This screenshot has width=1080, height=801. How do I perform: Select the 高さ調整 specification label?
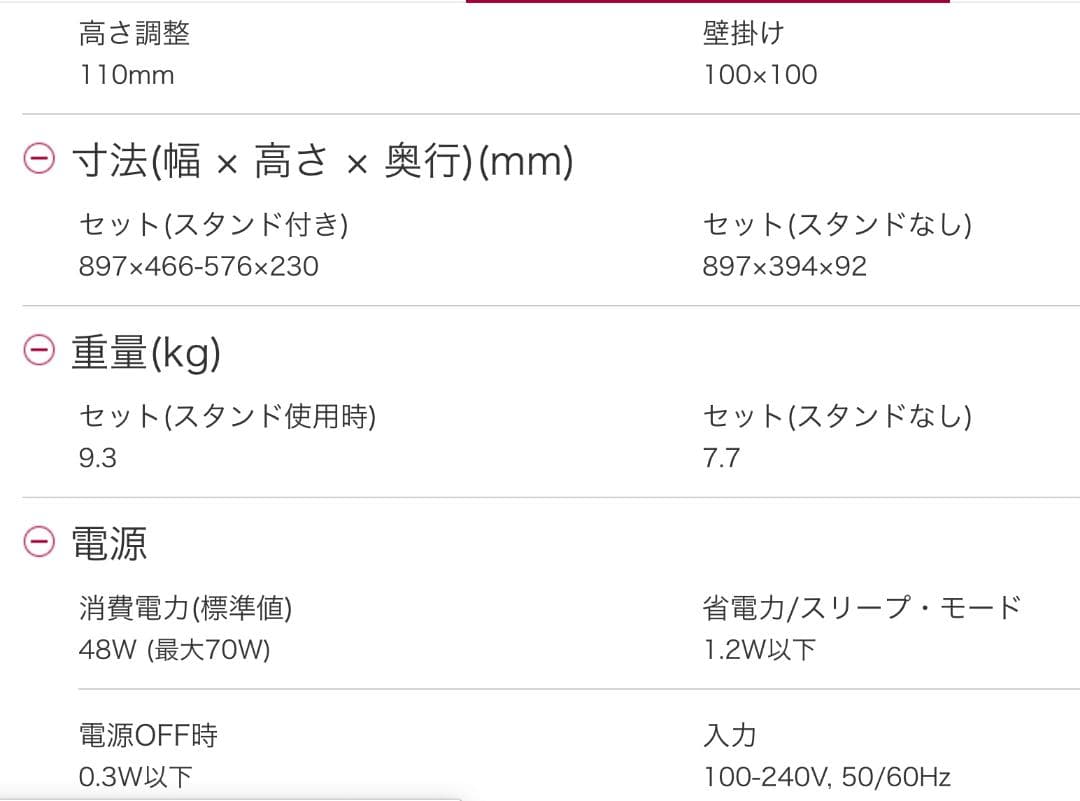136,33
